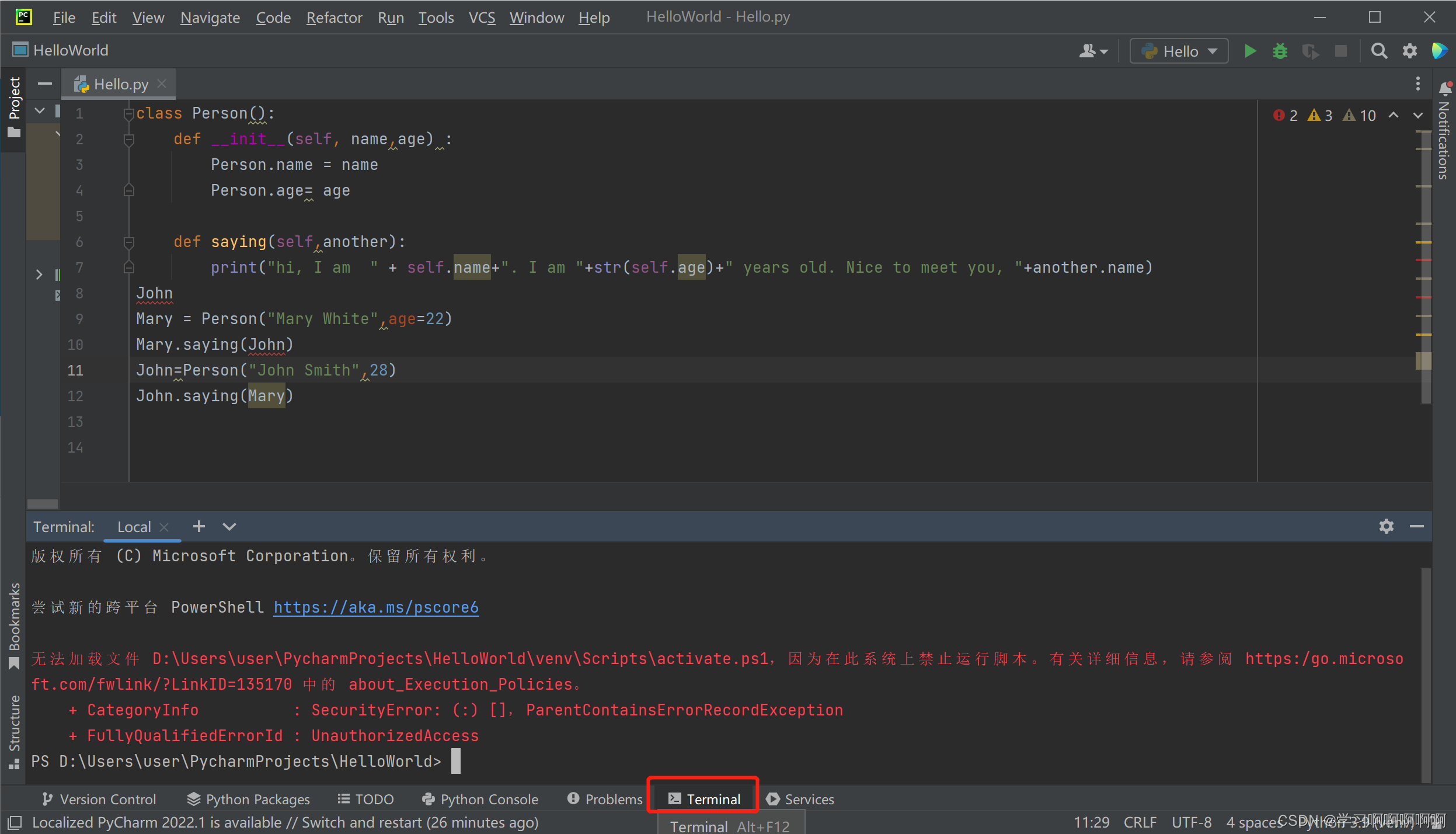Change CRLF line separator in status bar
The height and width of the screenshot is (834, 1456).
(1140, 823)
